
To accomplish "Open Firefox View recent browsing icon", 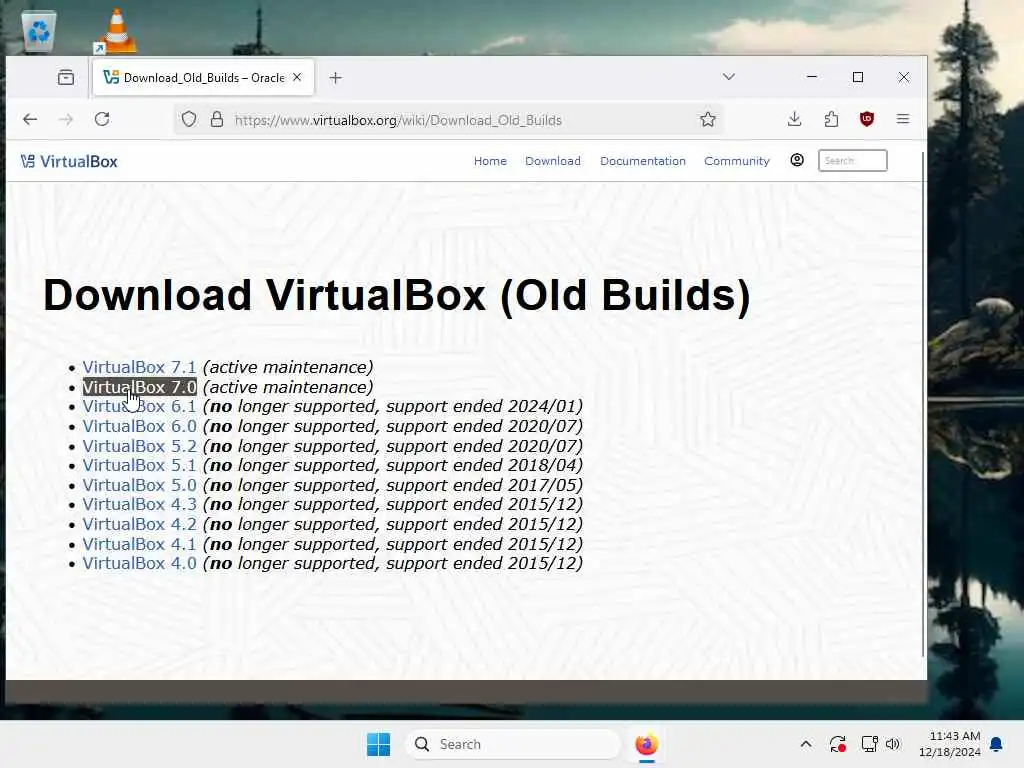I will (x=66, y=78).
